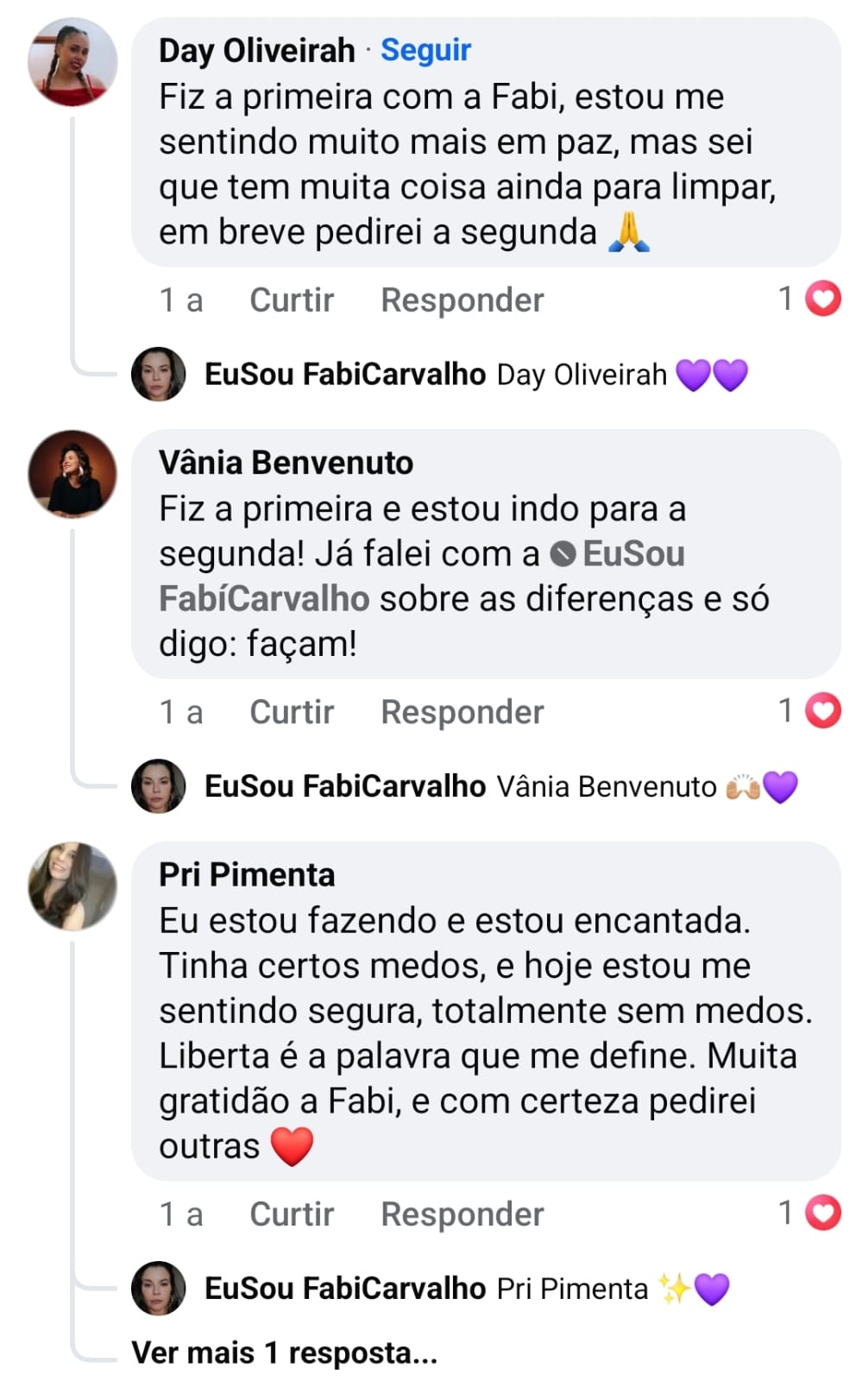Expand Ver mais 1 resposta
The width and height of the screenshot is (868, 1381).
click(x=284, y=1353)
